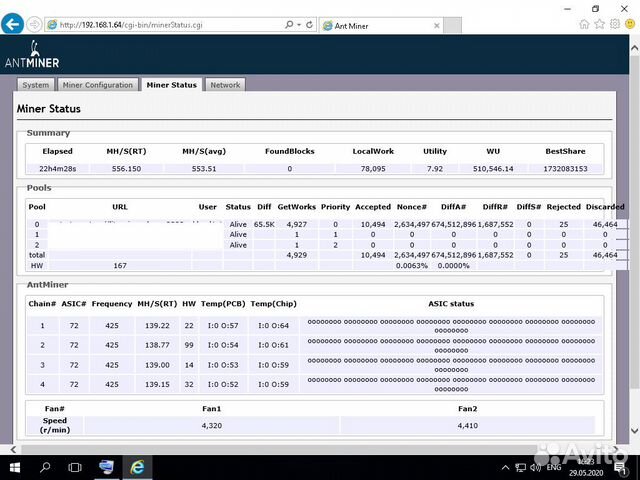The image size is (640, 480).
Task: Click pool 0 GetWorks value 4,927
Action: (296, 224)
